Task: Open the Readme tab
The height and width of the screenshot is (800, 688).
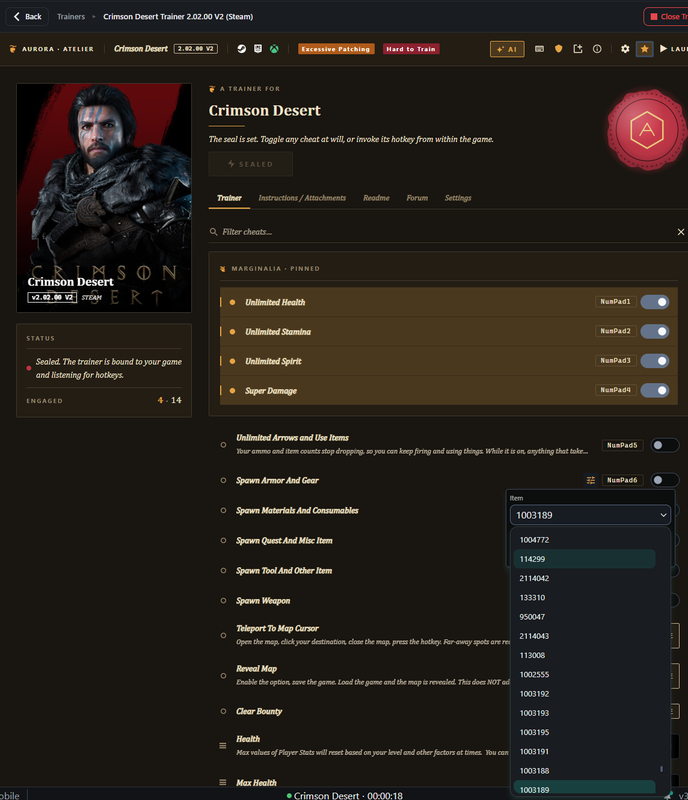Action: click(x=376, y=198)
